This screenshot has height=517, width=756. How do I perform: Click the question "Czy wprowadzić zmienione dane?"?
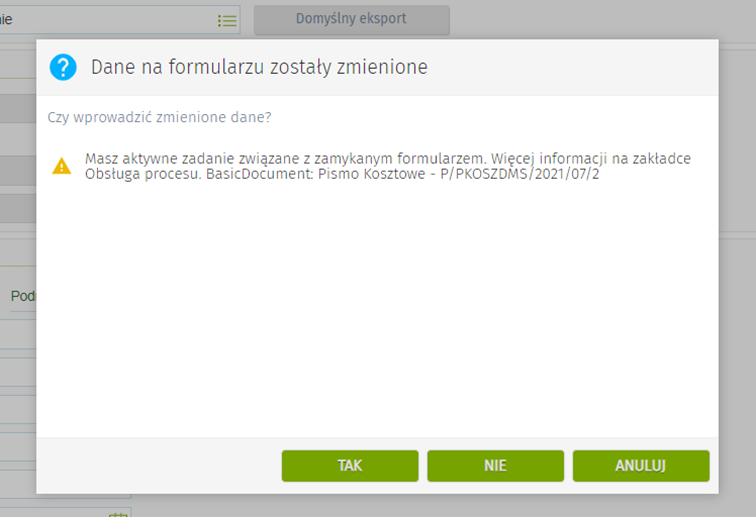point(159,117)
